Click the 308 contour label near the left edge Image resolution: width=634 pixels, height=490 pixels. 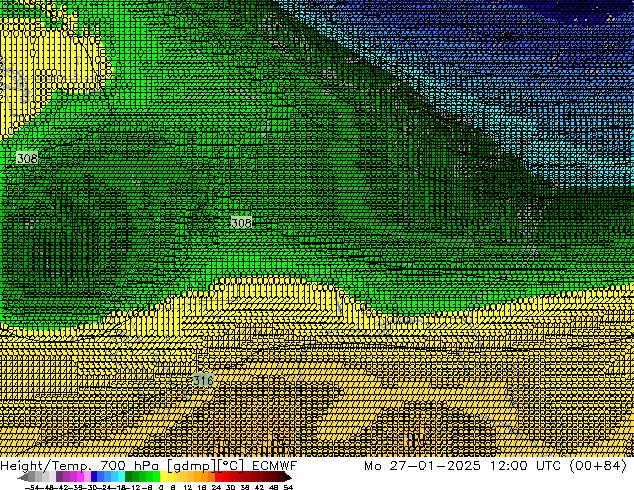pos(27,158)
